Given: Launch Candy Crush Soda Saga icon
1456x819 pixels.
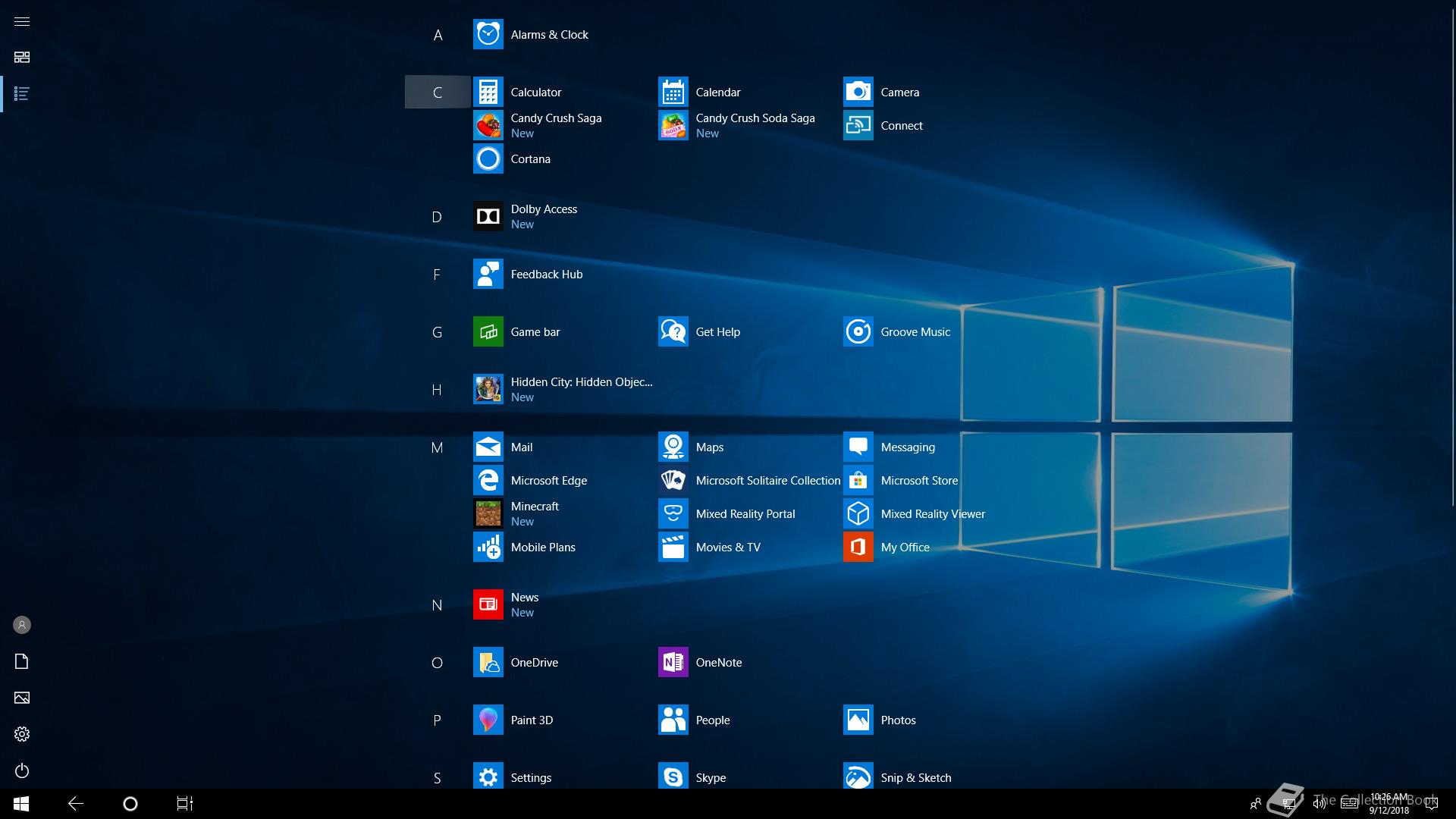Looking at the screenshot, I should pyautogui.click(x=673, y=125).
